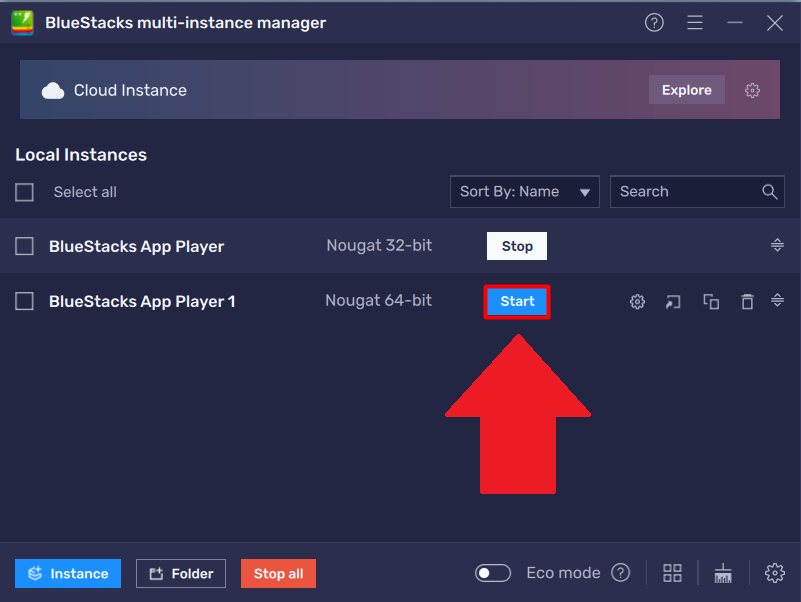
Task: Click the Nougat 64-bit label
Action: (x=379, y=300)
